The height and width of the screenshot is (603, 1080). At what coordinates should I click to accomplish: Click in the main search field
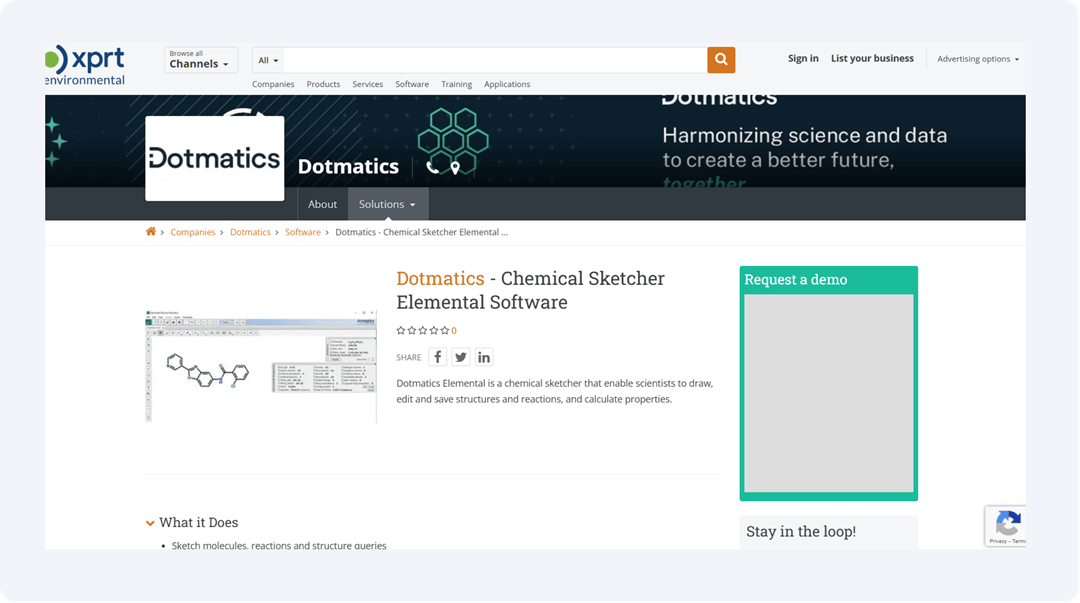pyautogui.click(x=495, y=60)
